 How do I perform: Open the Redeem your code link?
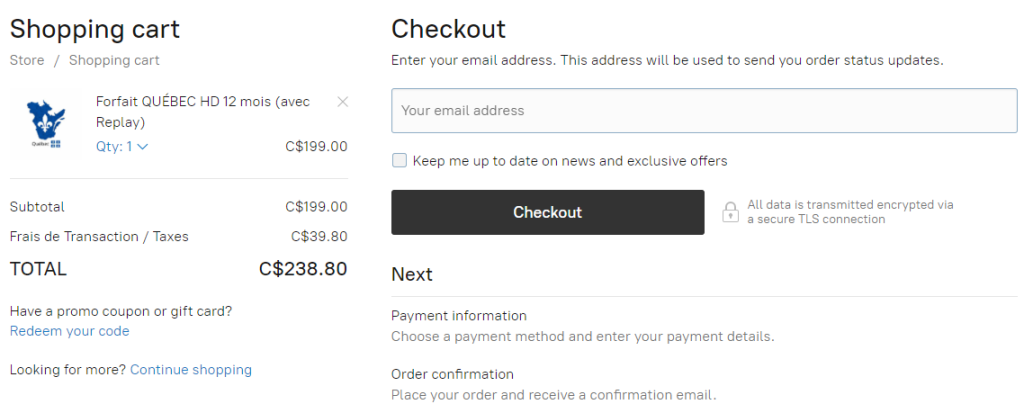tap(69, 331)
